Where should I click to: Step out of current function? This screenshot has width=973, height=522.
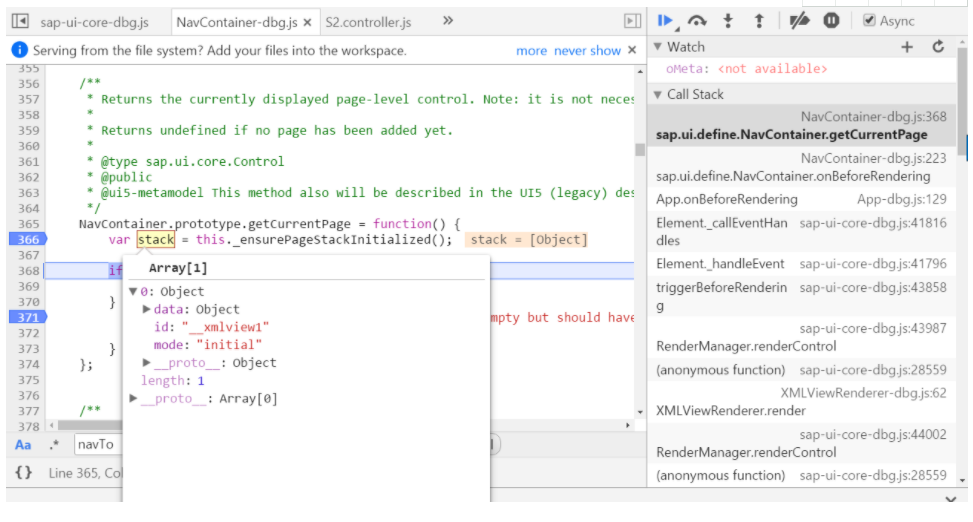(x=758, y=21)
